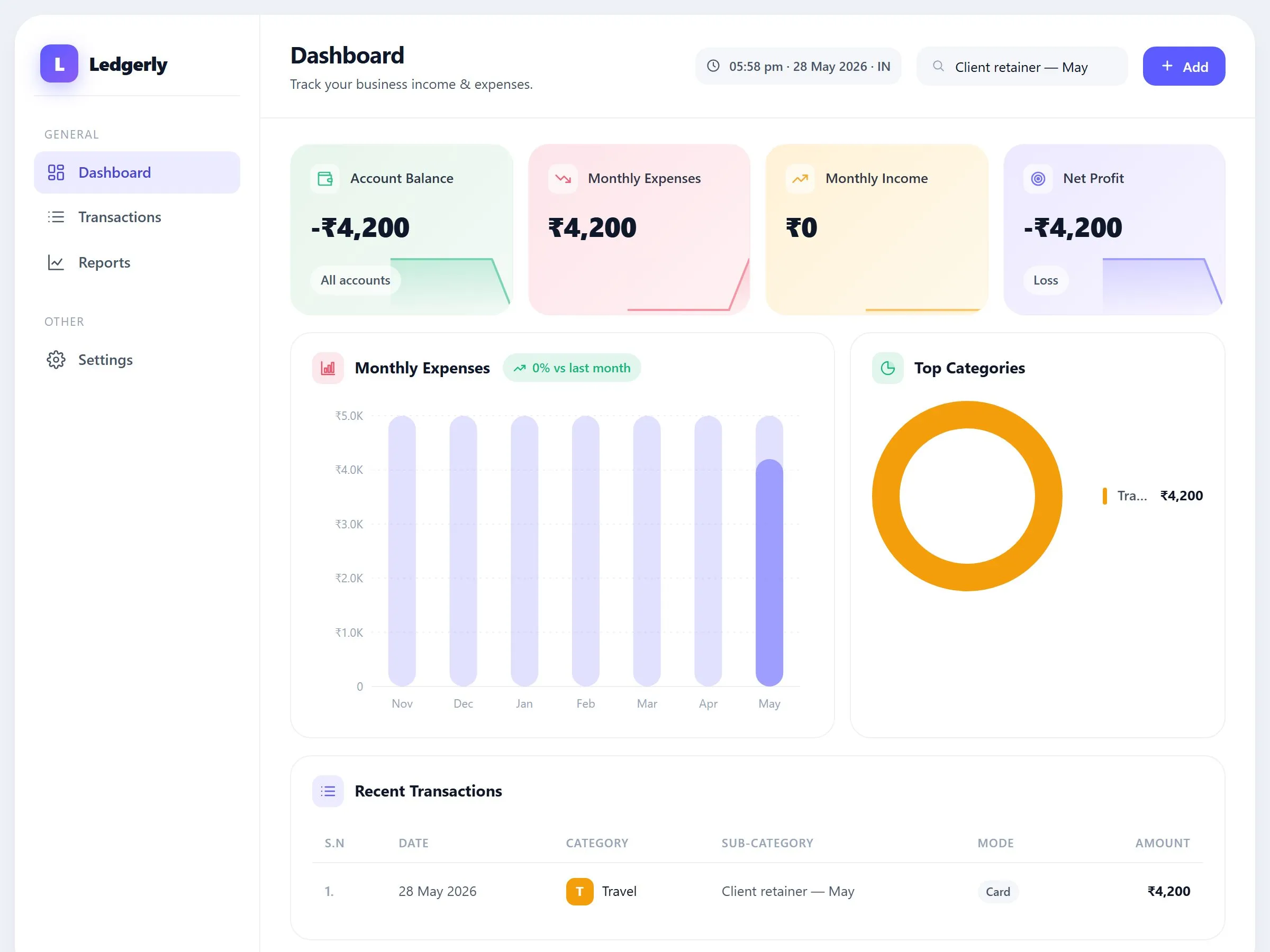This screenshot has width=1270, height=952.
Task: Click the Card mode badge
Action: tap(998, 892)
